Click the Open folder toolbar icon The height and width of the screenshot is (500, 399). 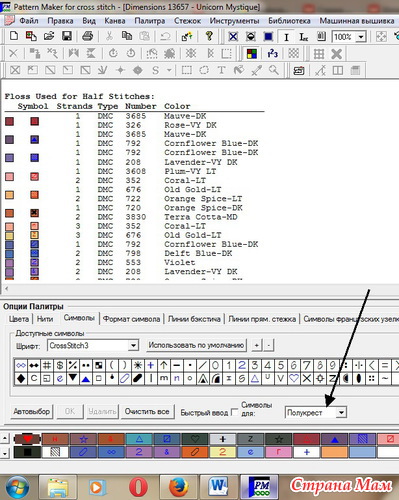[x=49, y=36]
